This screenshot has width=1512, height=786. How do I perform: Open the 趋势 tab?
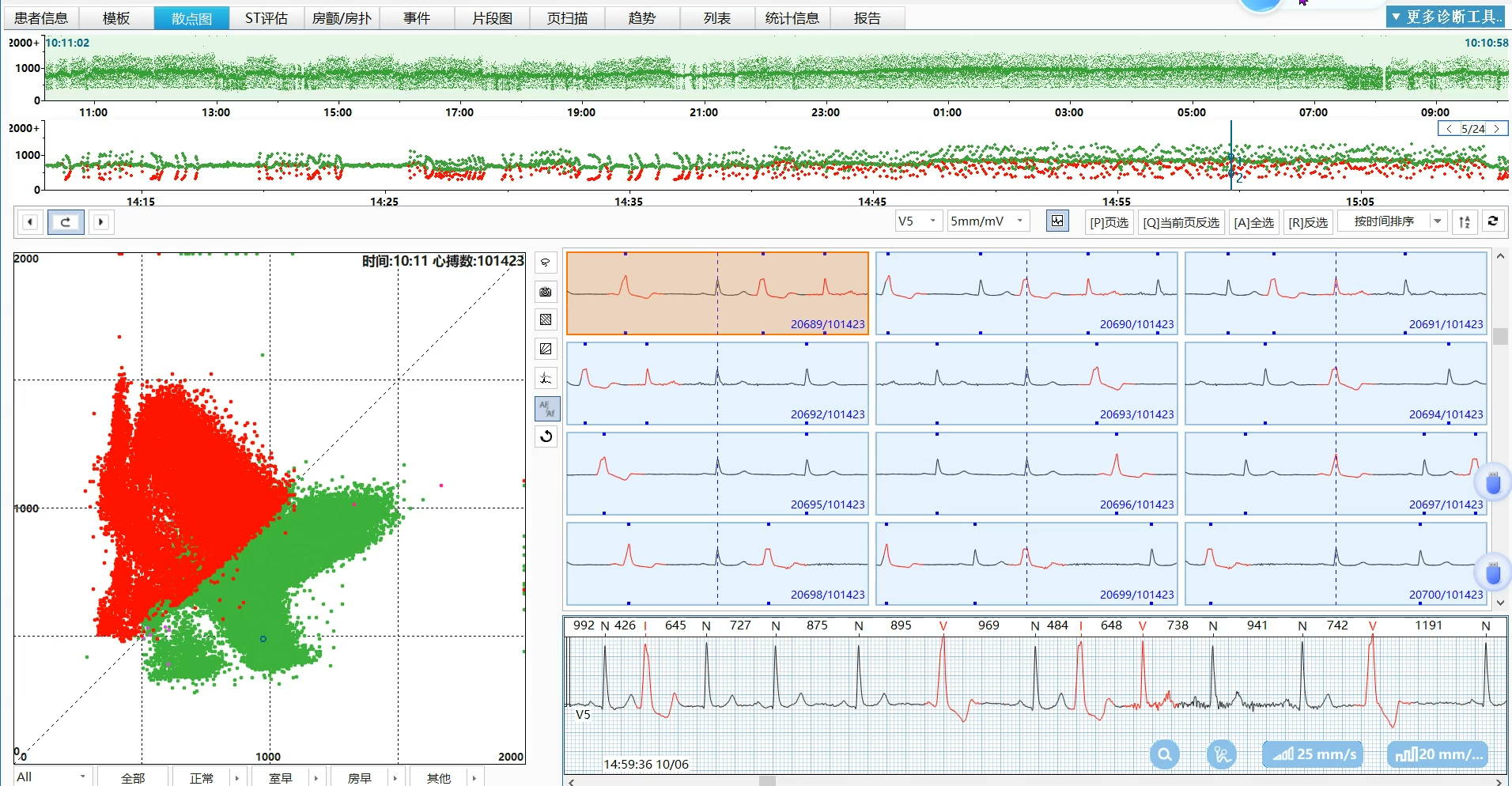642,18
